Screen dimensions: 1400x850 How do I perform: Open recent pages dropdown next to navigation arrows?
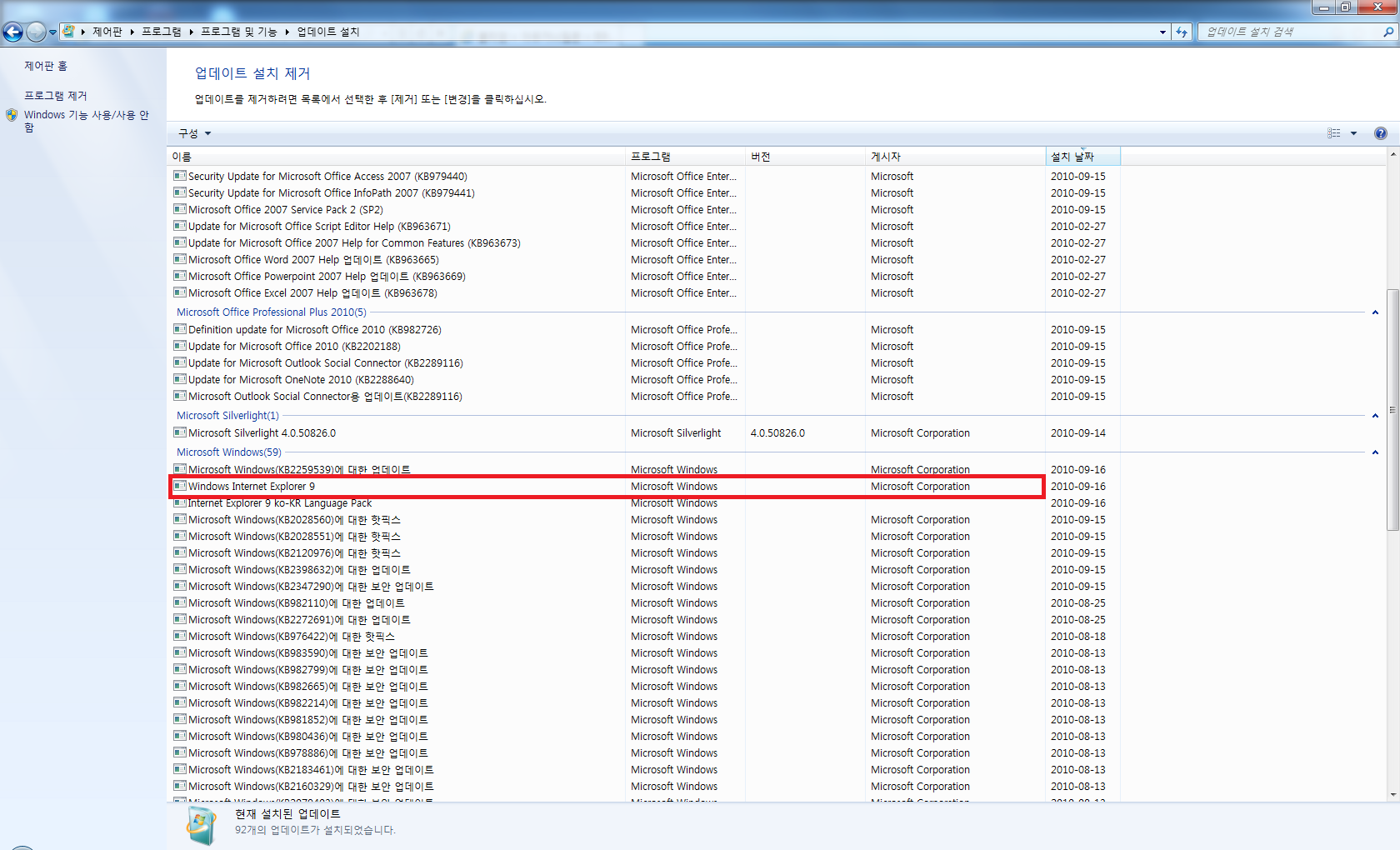tap(53, 32)
